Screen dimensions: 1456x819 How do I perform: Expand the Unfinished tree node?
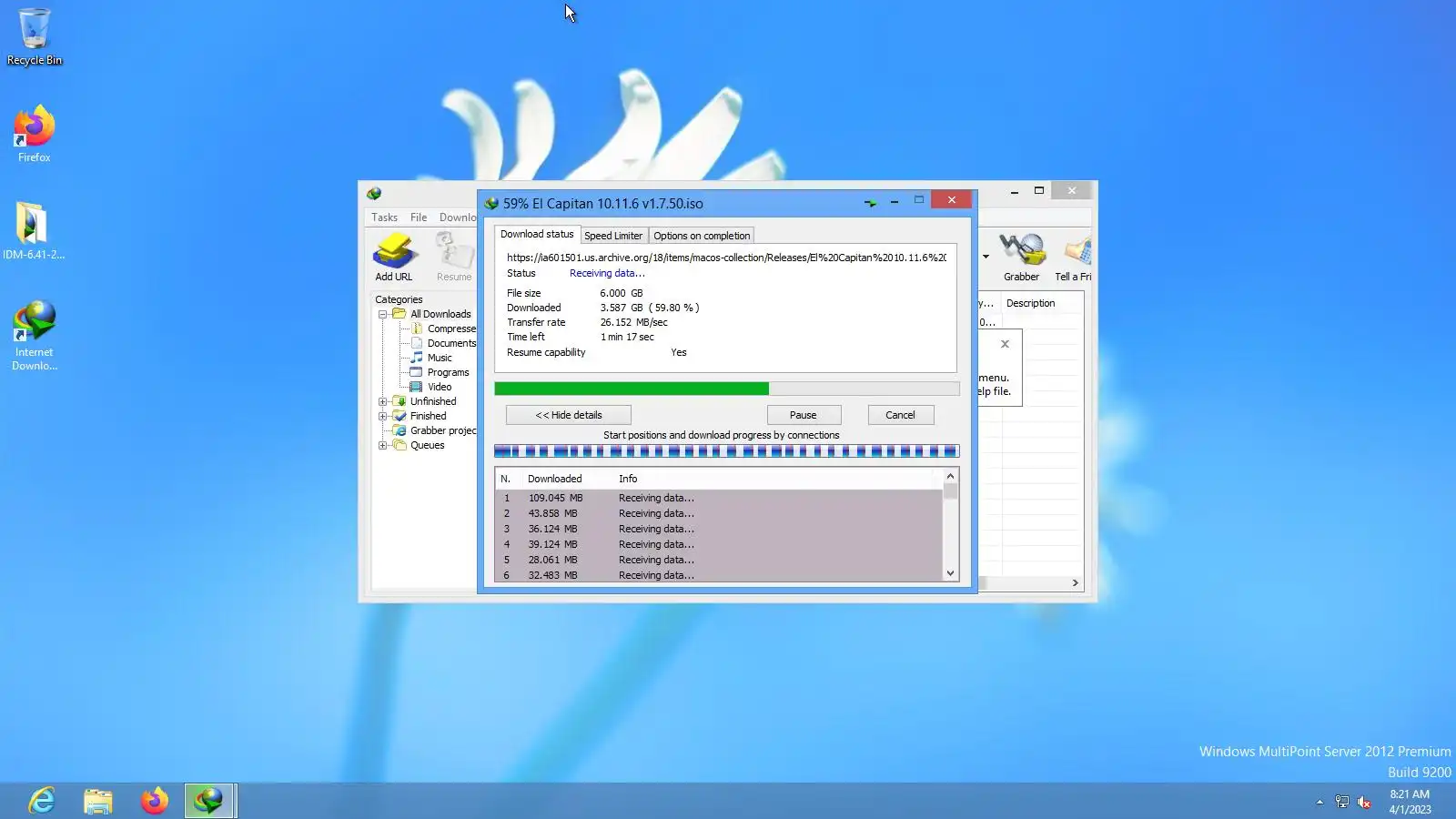pyautogui.click(x=383, y=401)
